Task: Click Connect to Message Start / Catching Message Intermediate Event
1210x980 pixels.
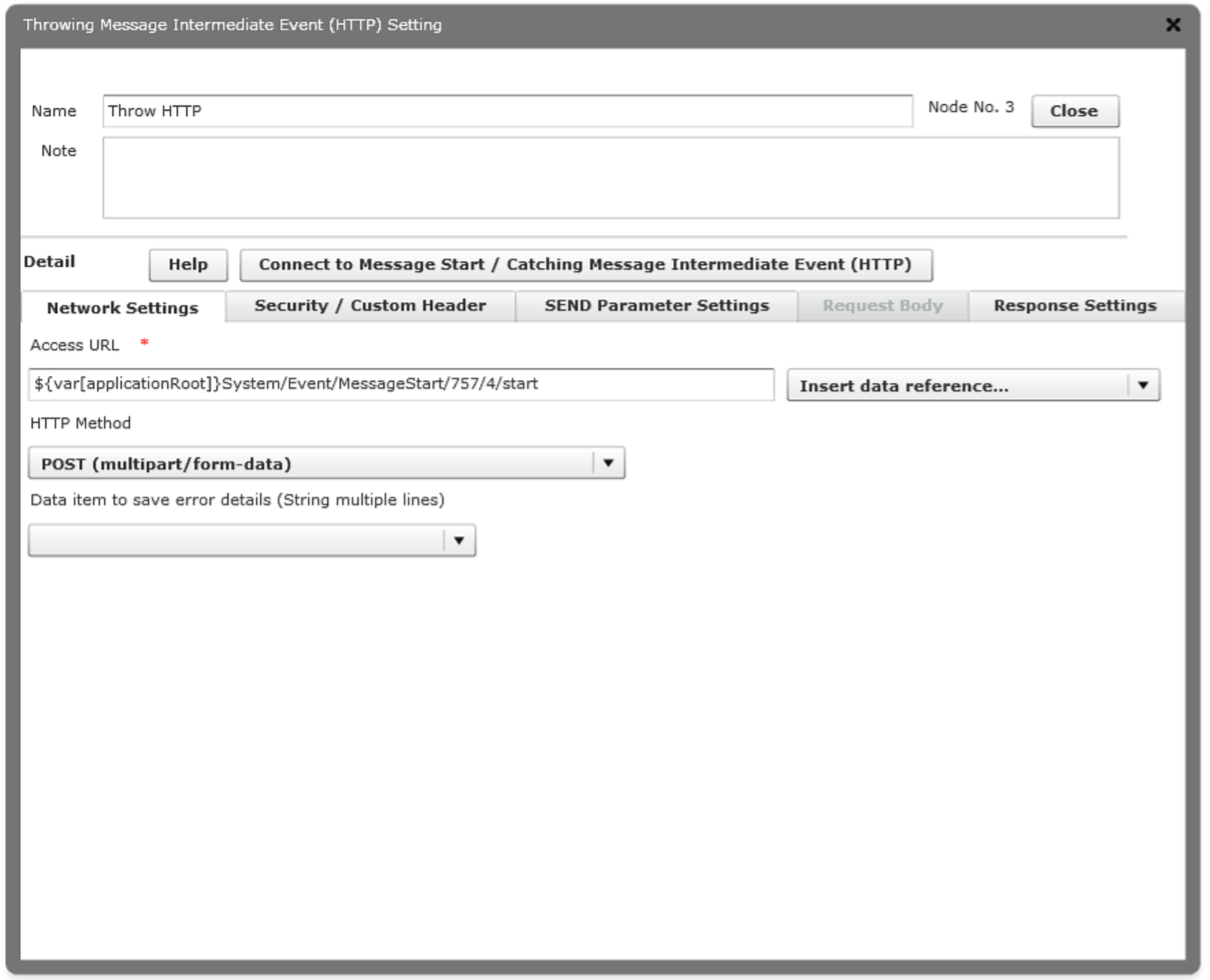Action: coord(585,265)
